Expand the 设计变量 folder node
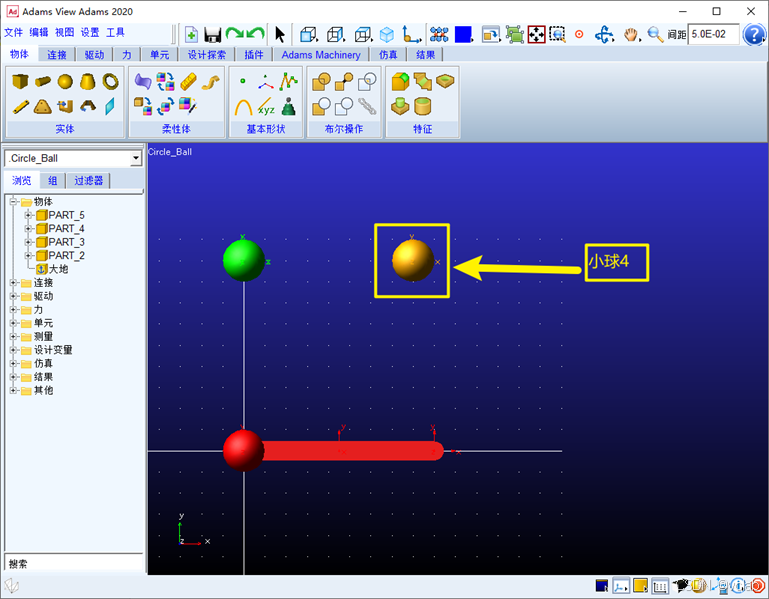The width and height of the screenshot is (769, 599). [x=13, y=350]
